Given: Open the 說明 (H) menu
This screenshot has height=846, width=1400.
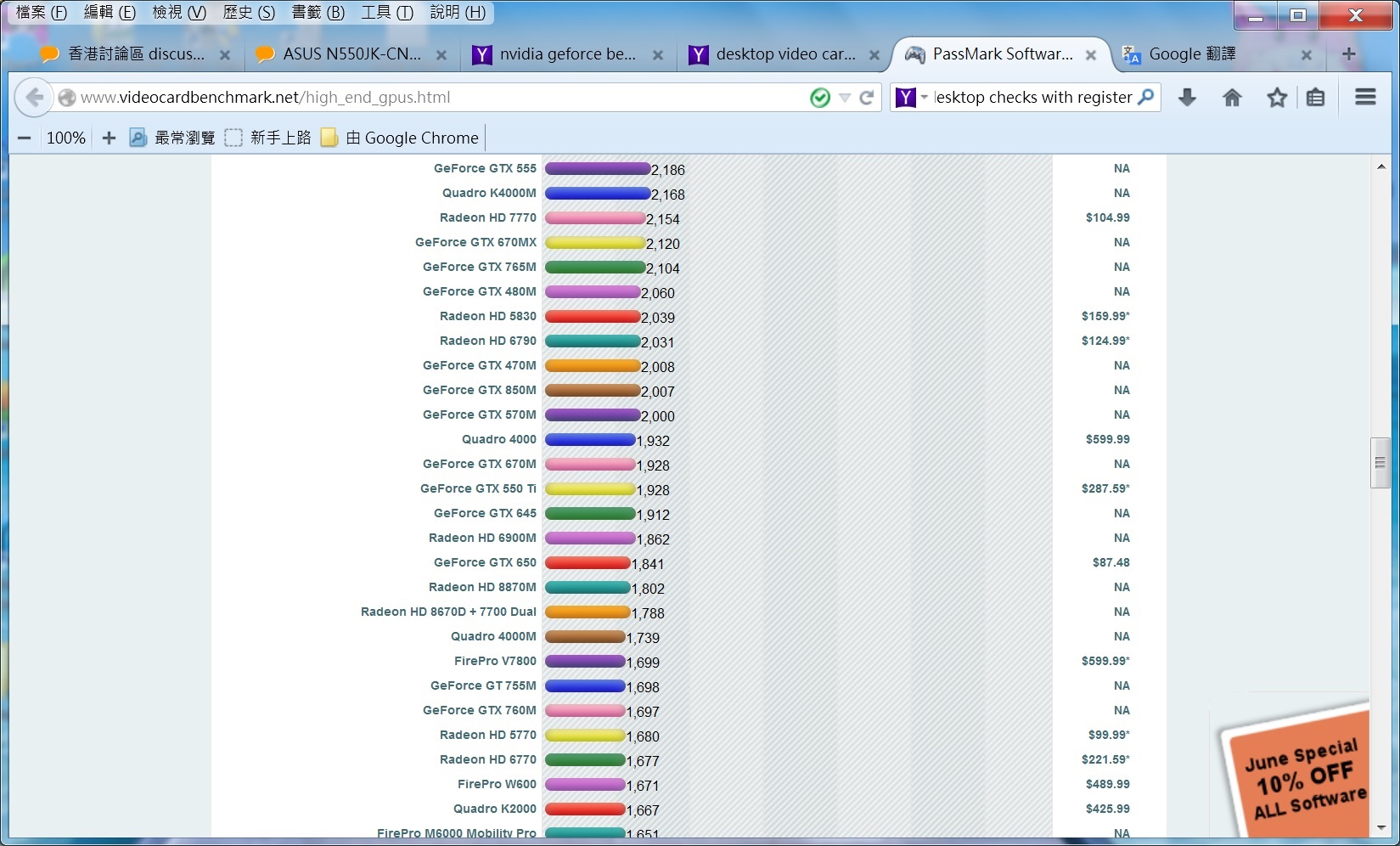Looking at the screenshot, I should click(458, 12).
